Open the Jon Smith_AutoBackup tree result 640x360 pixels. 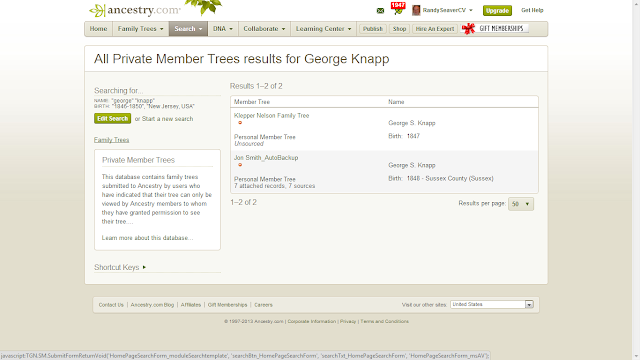pos(266,158)
